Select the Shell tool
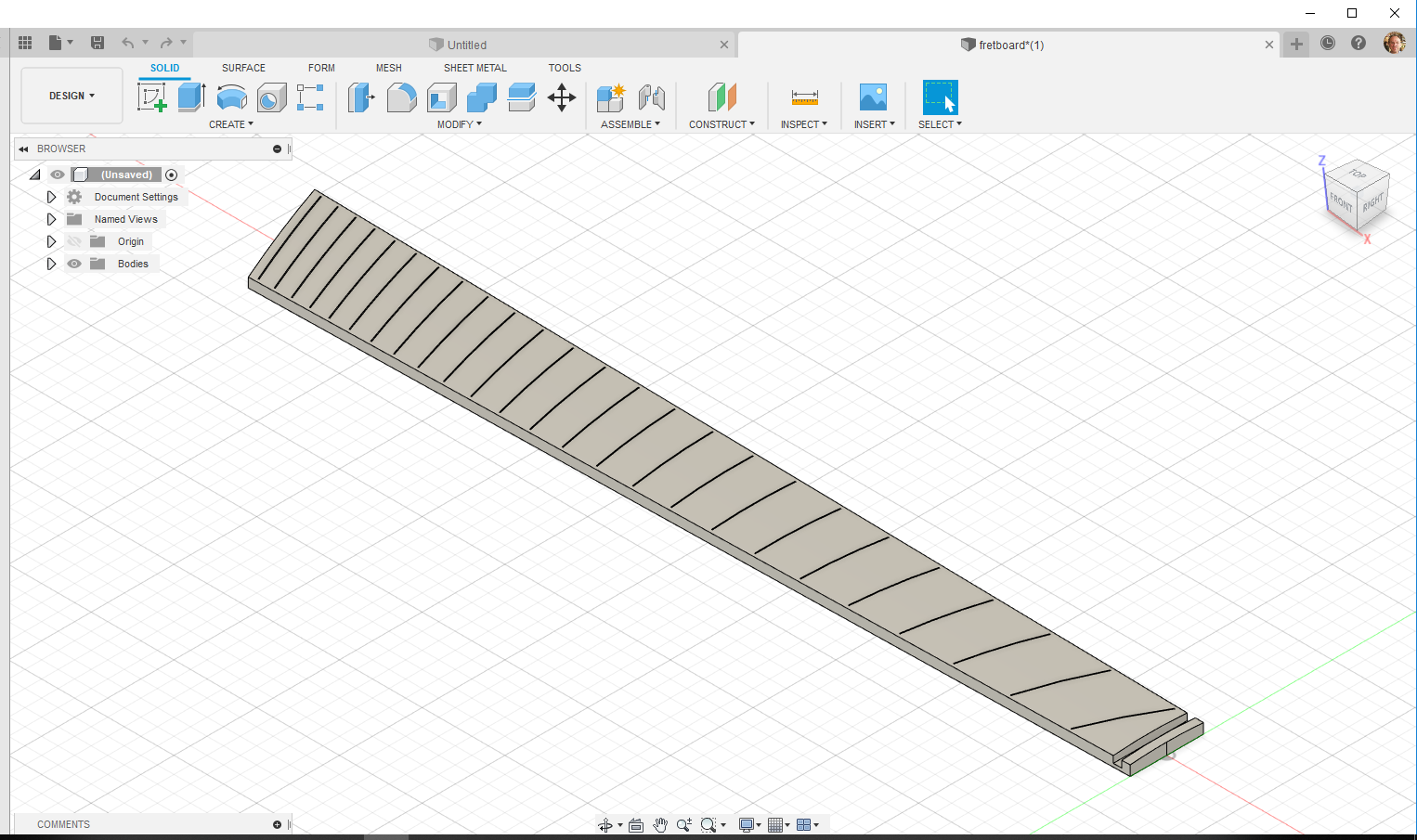This screenshot has height=840, width=1417. click(x=442, y=97)
